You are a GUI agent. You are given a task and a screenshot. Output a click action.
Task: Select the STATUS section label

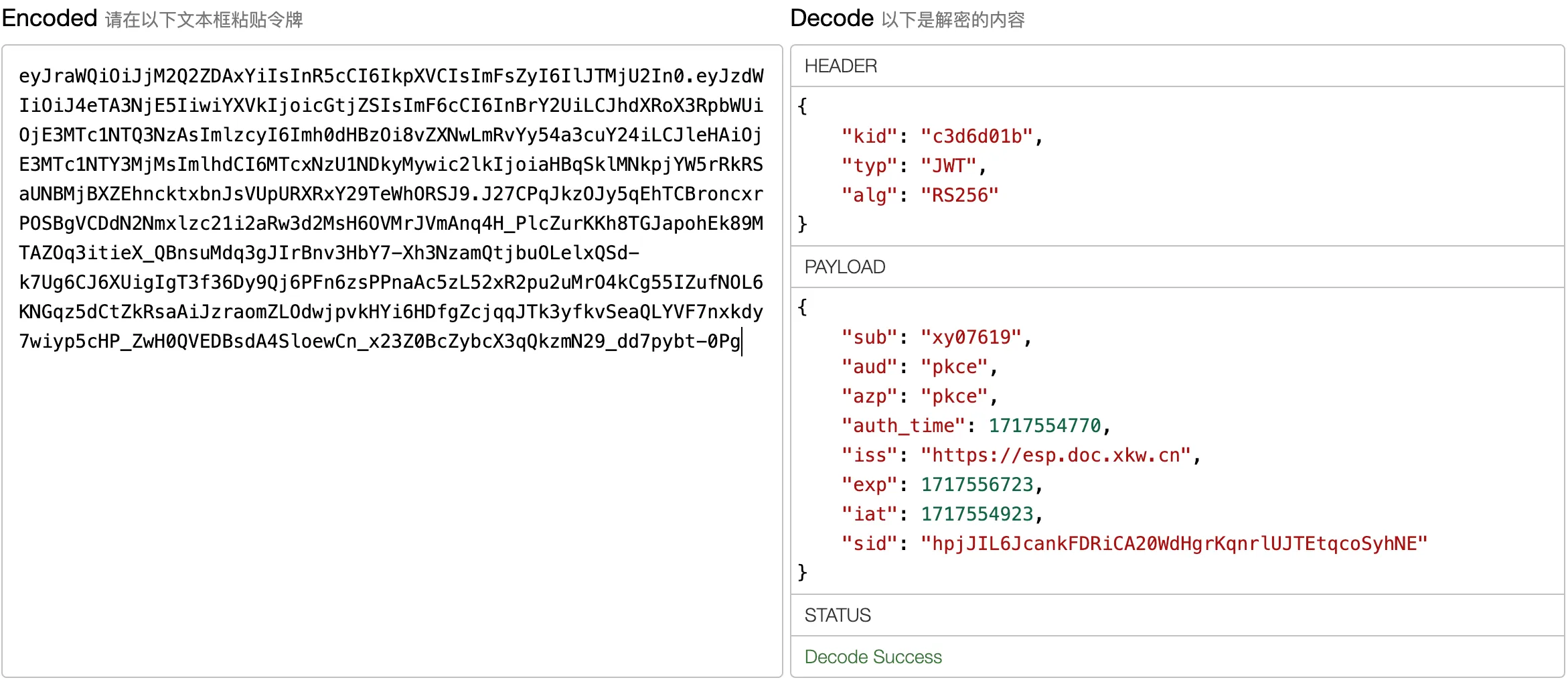pos(837,615)
